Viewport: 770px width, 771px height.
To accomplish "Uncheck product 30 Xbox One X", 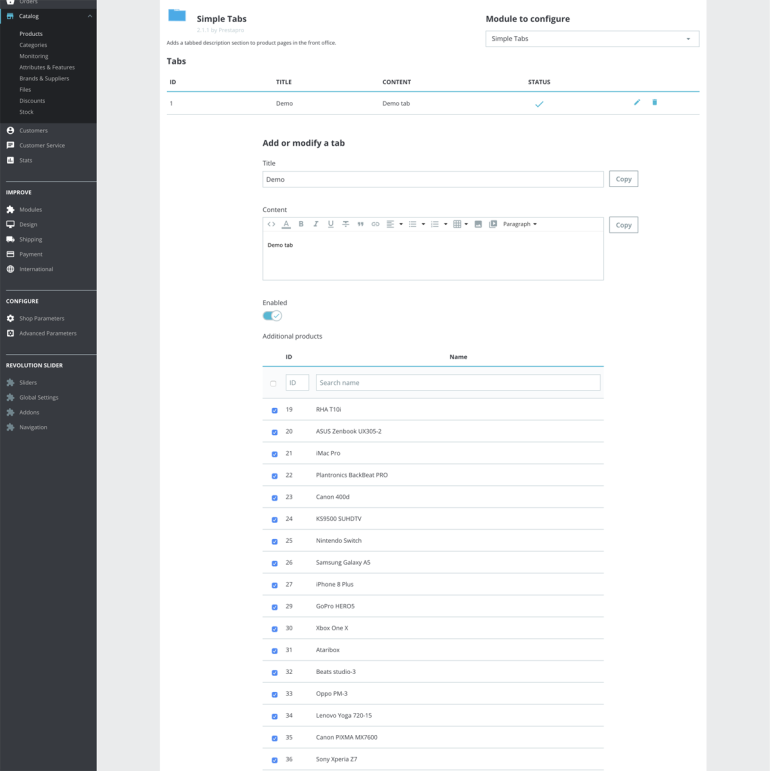I will 274,629.
